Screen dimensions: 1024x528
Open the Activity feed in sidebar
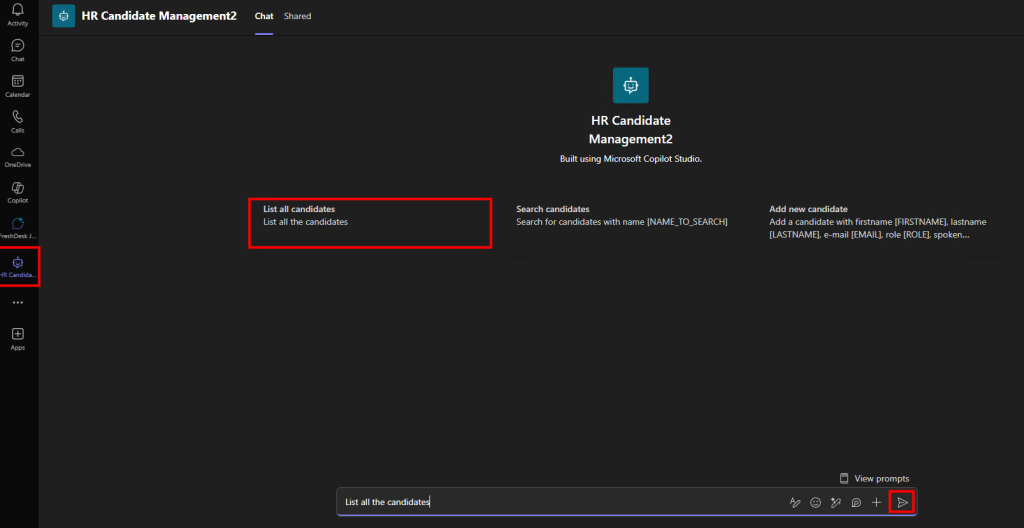(x=17, y=14)
